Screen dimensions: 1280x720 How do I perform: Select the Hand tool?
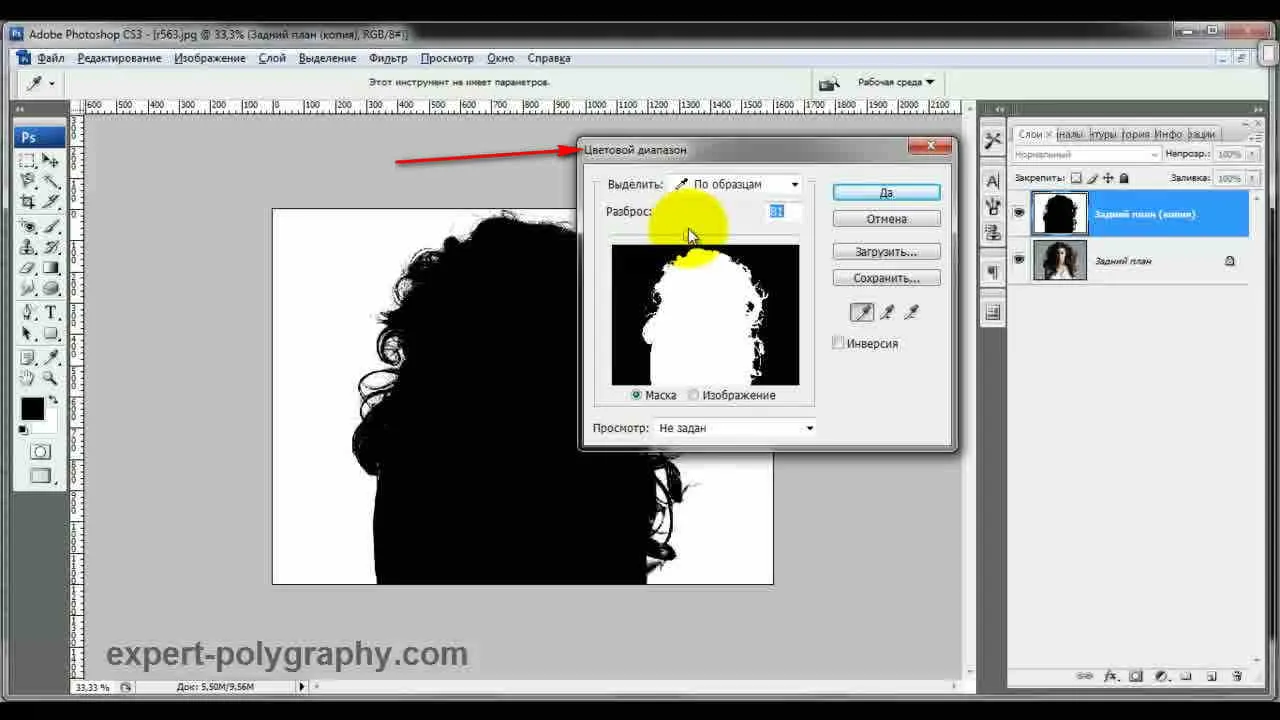(x=28, y=377)
